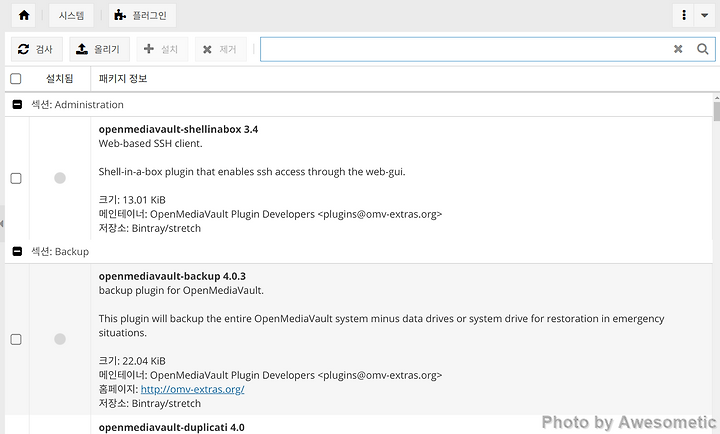The width and height of the screenshot is (720, 434).
Task: Clear the search field with X icon
Action: click(x=678, y=49)
